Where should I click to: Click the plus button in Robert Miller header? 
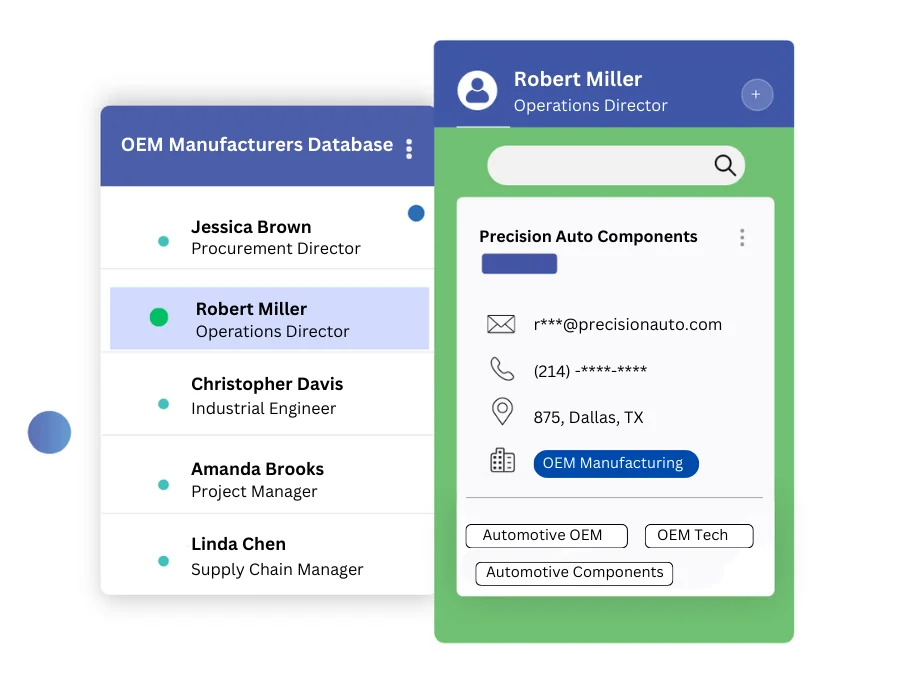(757, 95)
